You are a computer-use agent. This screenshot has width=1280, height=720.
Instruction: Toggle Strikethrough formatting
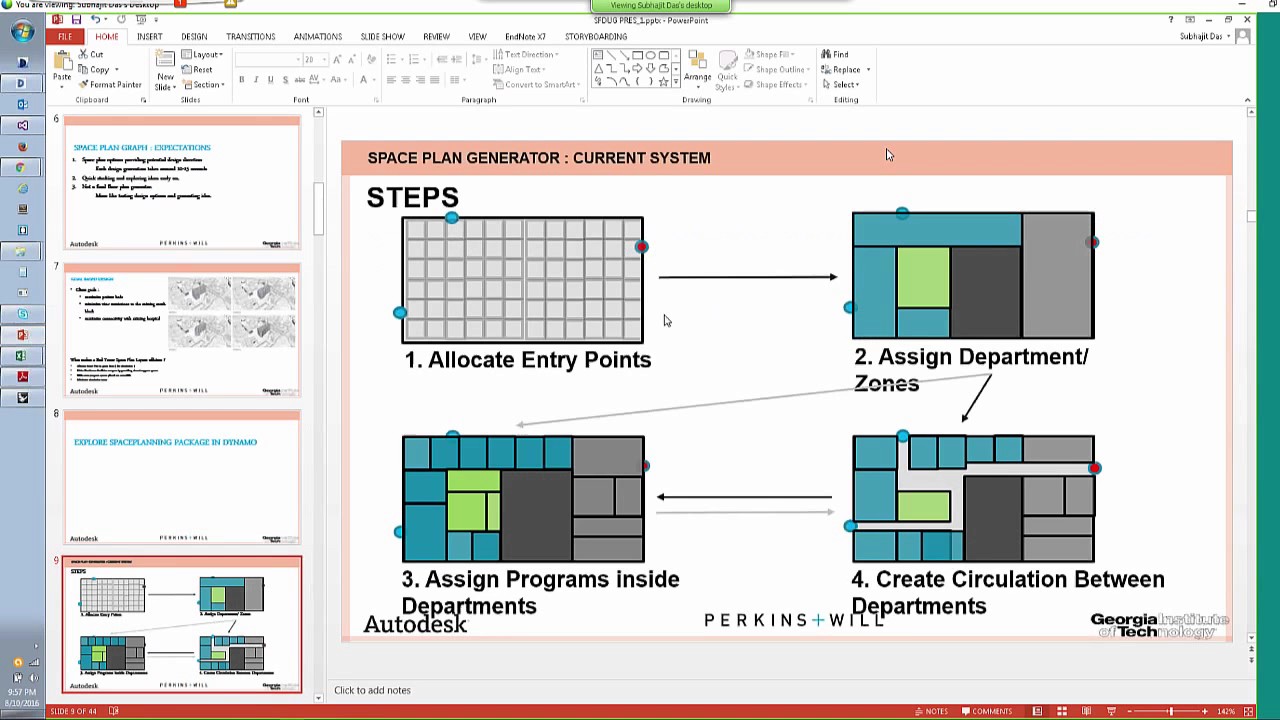pyautogui.click(x=301, y=80)
